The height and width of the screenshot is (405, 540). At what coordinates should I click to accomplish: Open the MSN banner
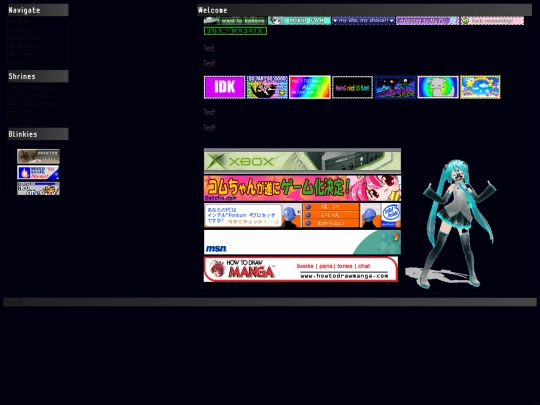tap(302, 242)
